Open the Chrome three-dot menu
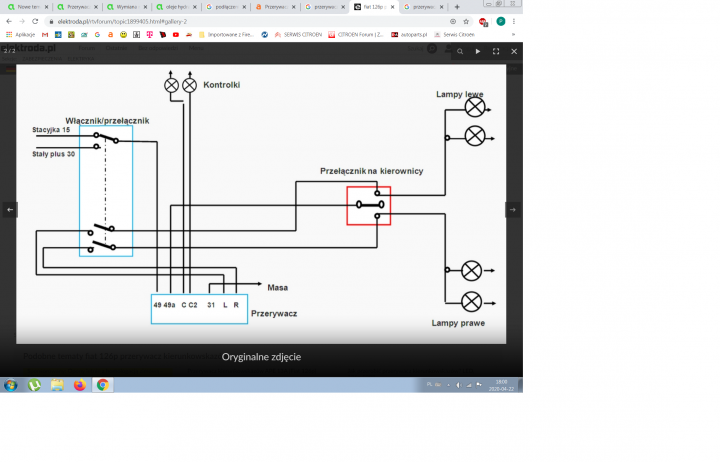The height and width of the screenshot is (462, 720). point(515,21)
